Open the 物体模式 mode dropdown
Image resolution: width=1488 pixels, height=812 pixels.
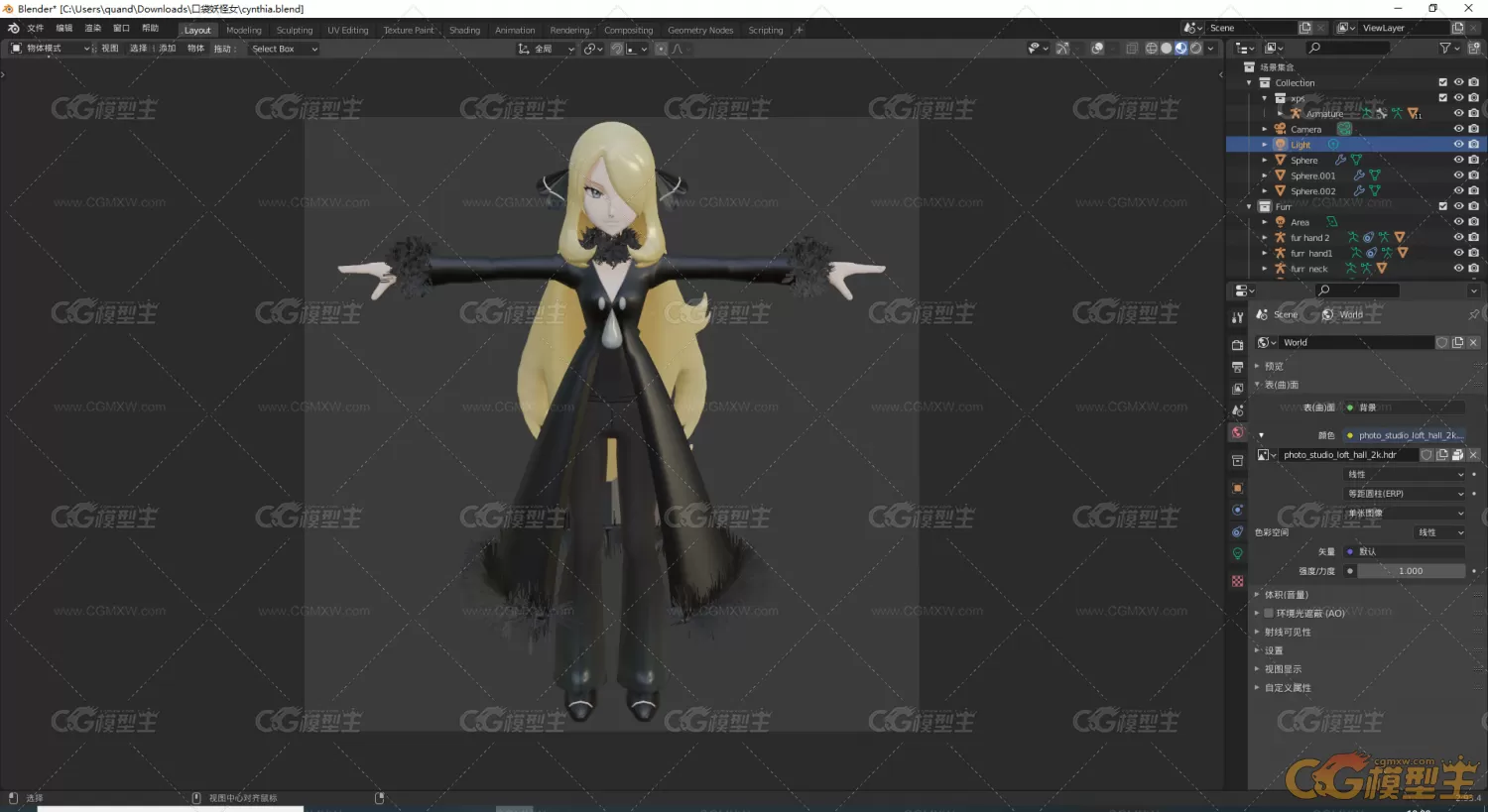tap(50, 49)
